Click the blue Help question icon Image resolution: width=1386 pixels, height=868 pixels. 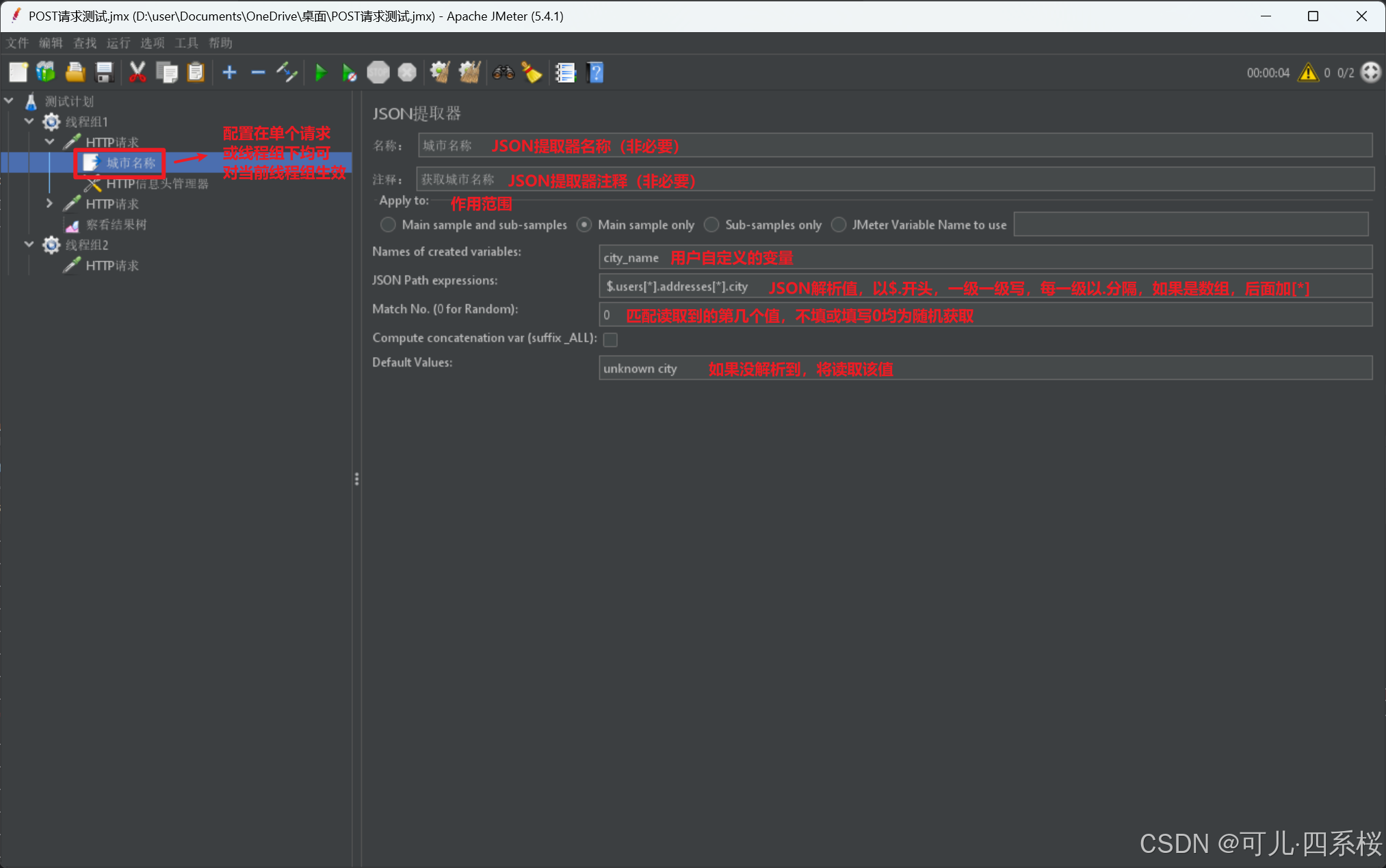click(595, 73)
